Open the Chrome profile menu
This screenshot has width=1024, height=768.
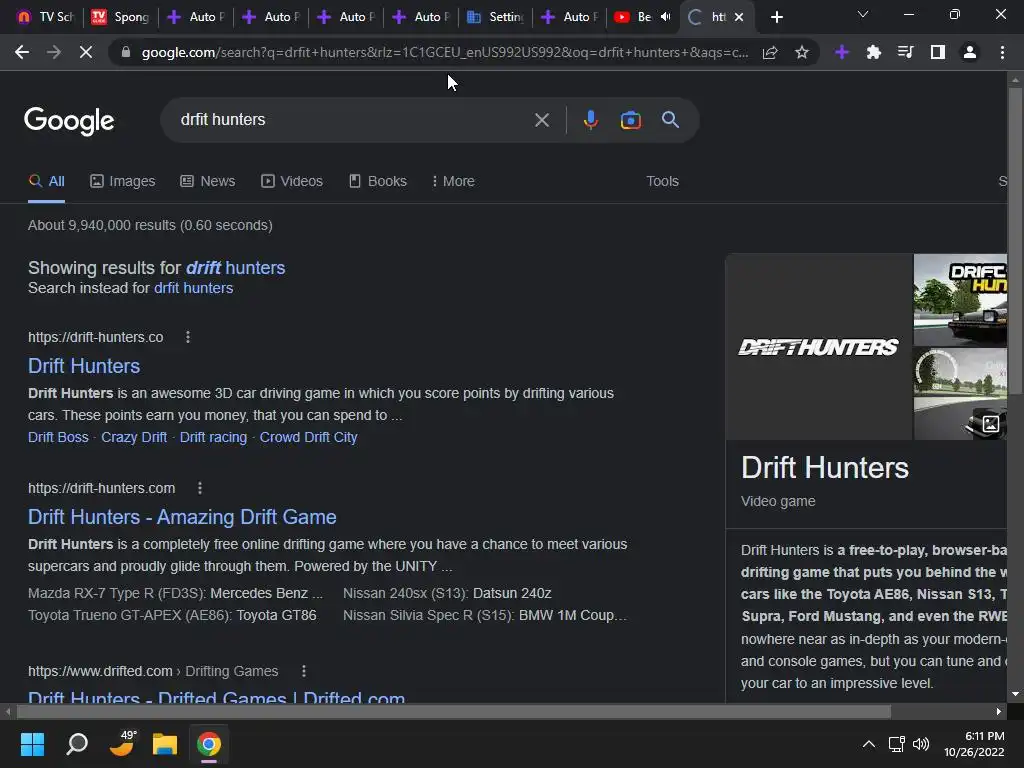click(x=970, y=52)
